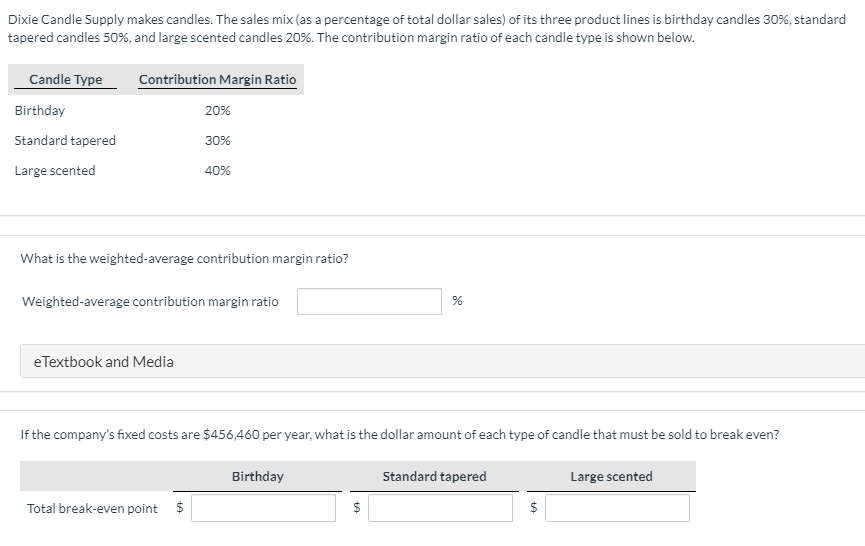Viewport: 865px width, 546px height.
Task: Select the 30% contribution margin value
Action: tap(217, 141)
